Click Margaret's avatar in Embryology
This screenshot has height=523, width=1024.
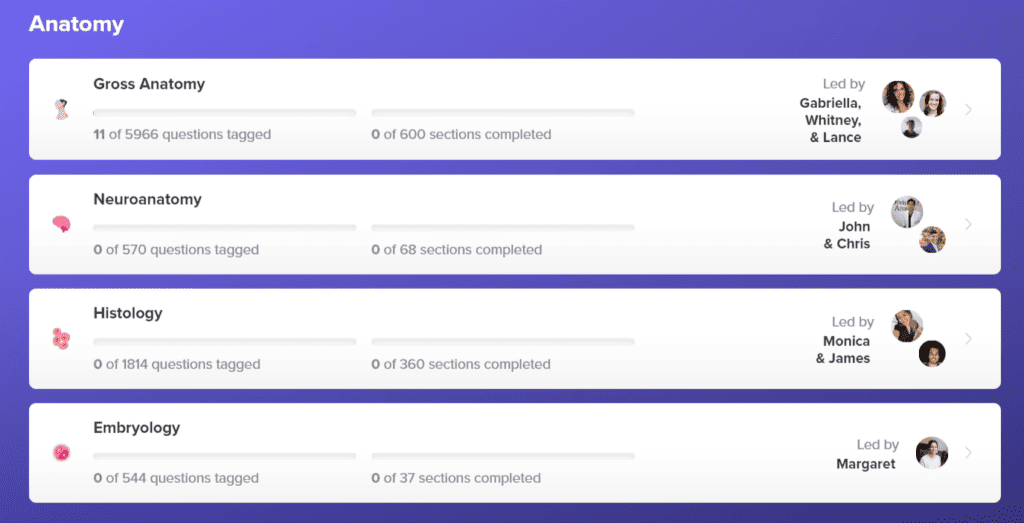click(x=932, y=453)
